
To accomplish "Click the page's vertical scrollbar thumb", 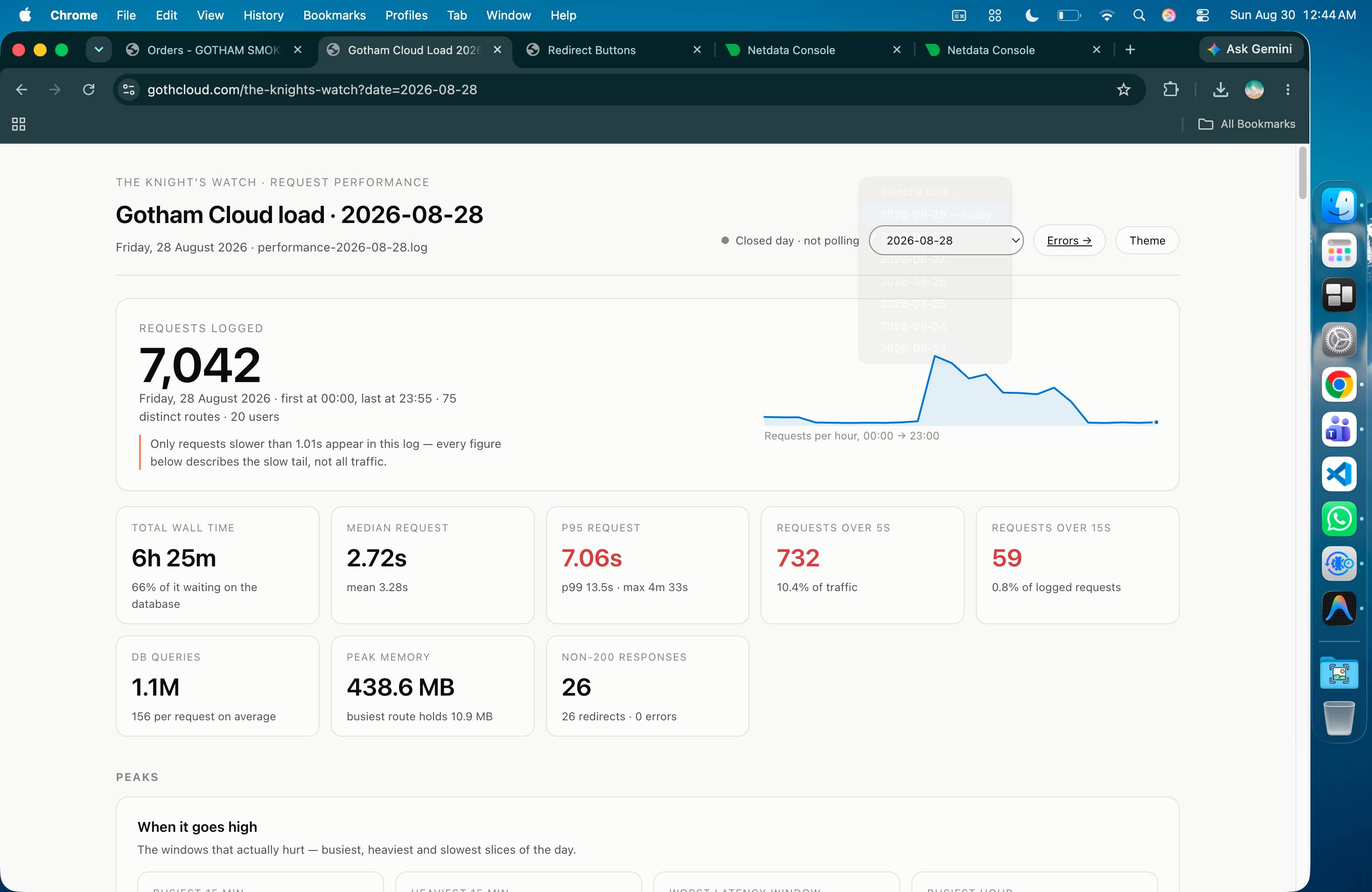I will [x=1302, y=173].
